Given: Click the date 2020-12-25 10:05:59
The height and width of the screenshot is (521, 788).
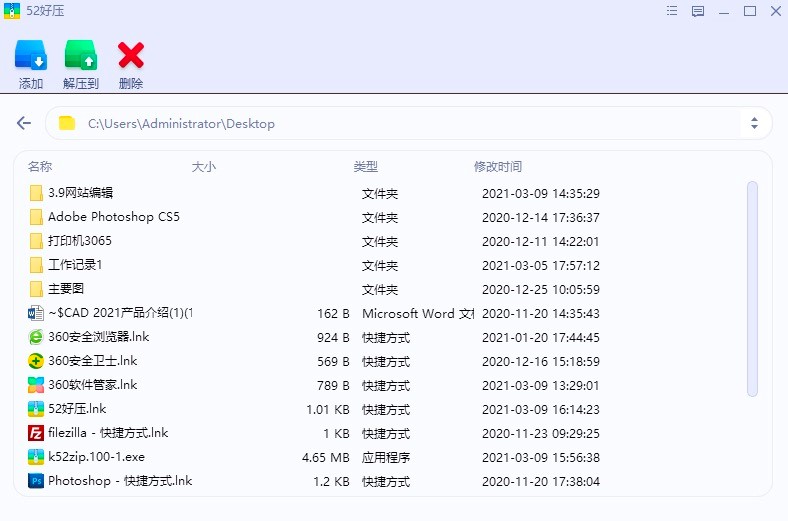Looking at the screenshot, I should 541,289.
